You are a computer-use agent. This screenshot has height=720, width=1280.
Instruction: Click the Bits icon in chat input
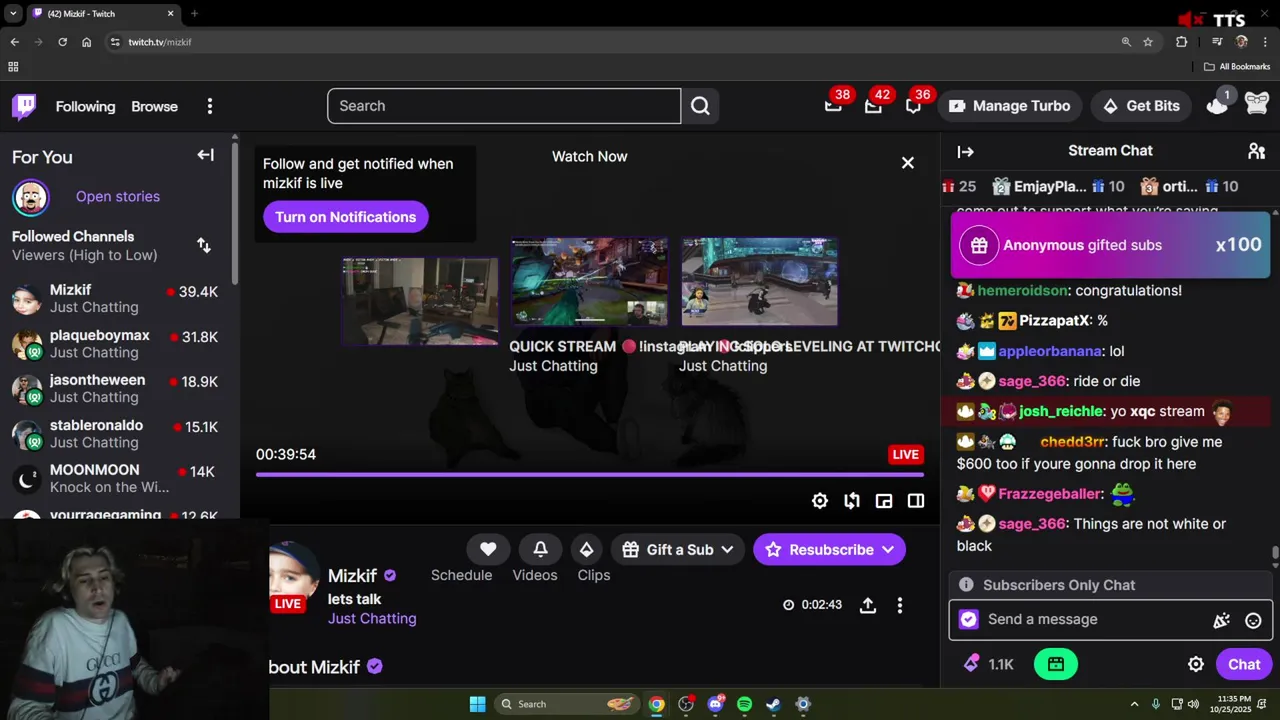tap(1221, 620)
